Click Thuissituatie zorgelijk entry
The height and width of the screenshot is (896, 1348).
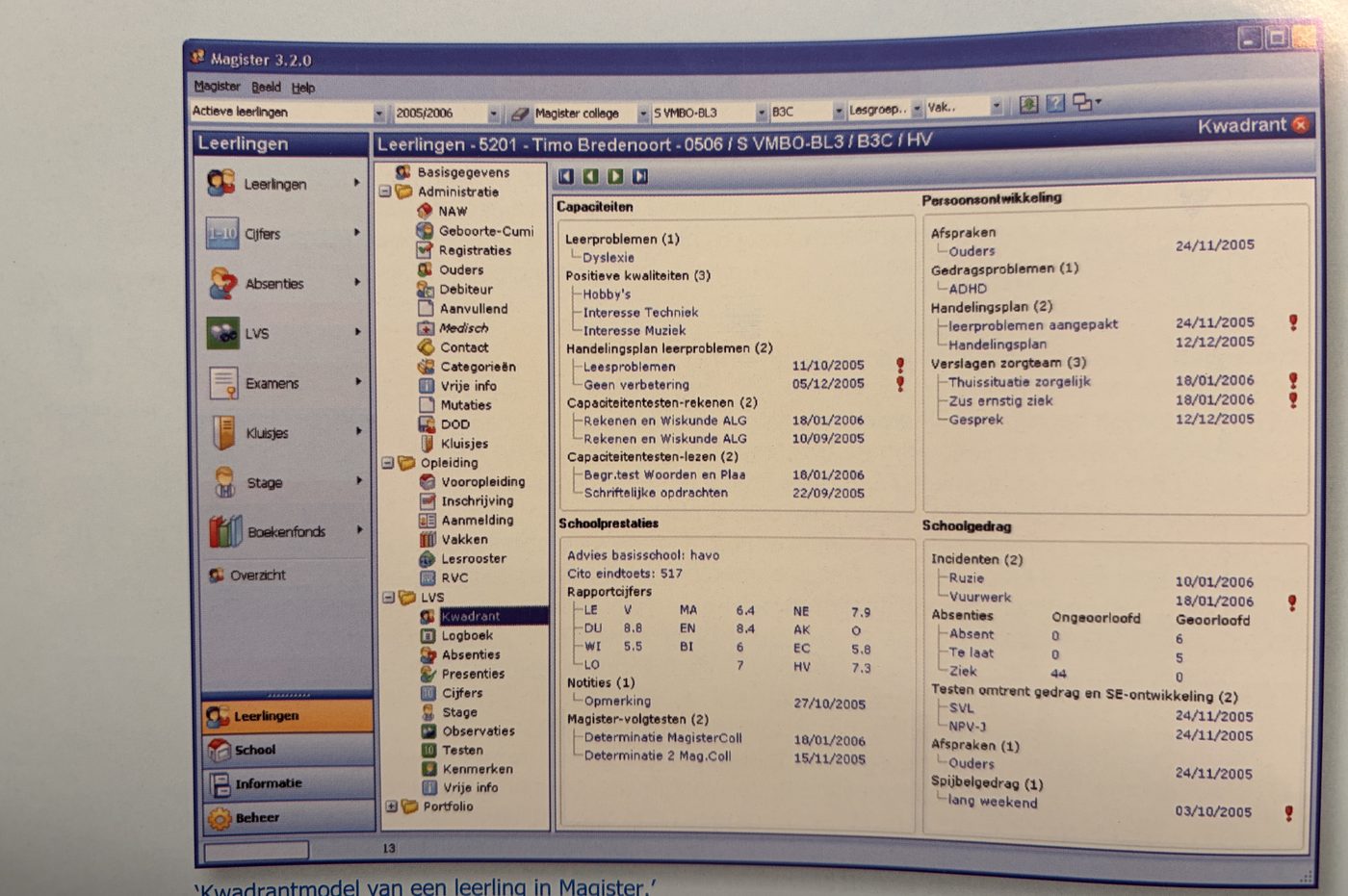(x=1019, y=381)
